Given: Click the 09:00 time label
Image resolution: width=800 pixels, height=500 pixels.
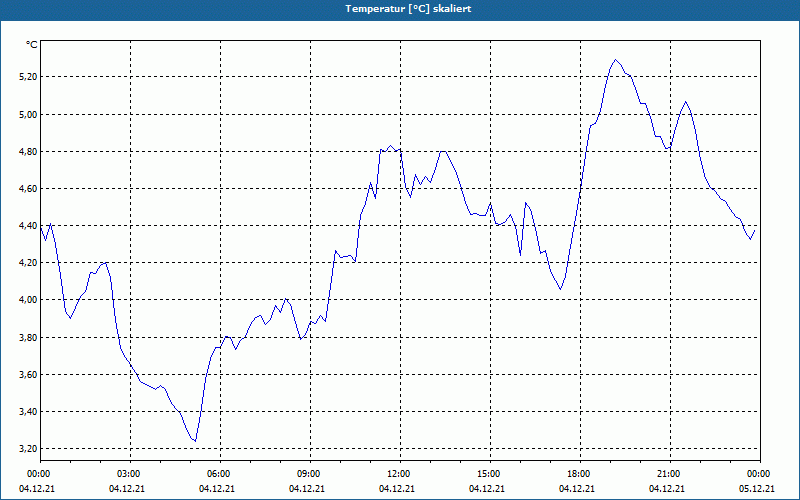Looking at the screenshot, I should tap(310, 474).
